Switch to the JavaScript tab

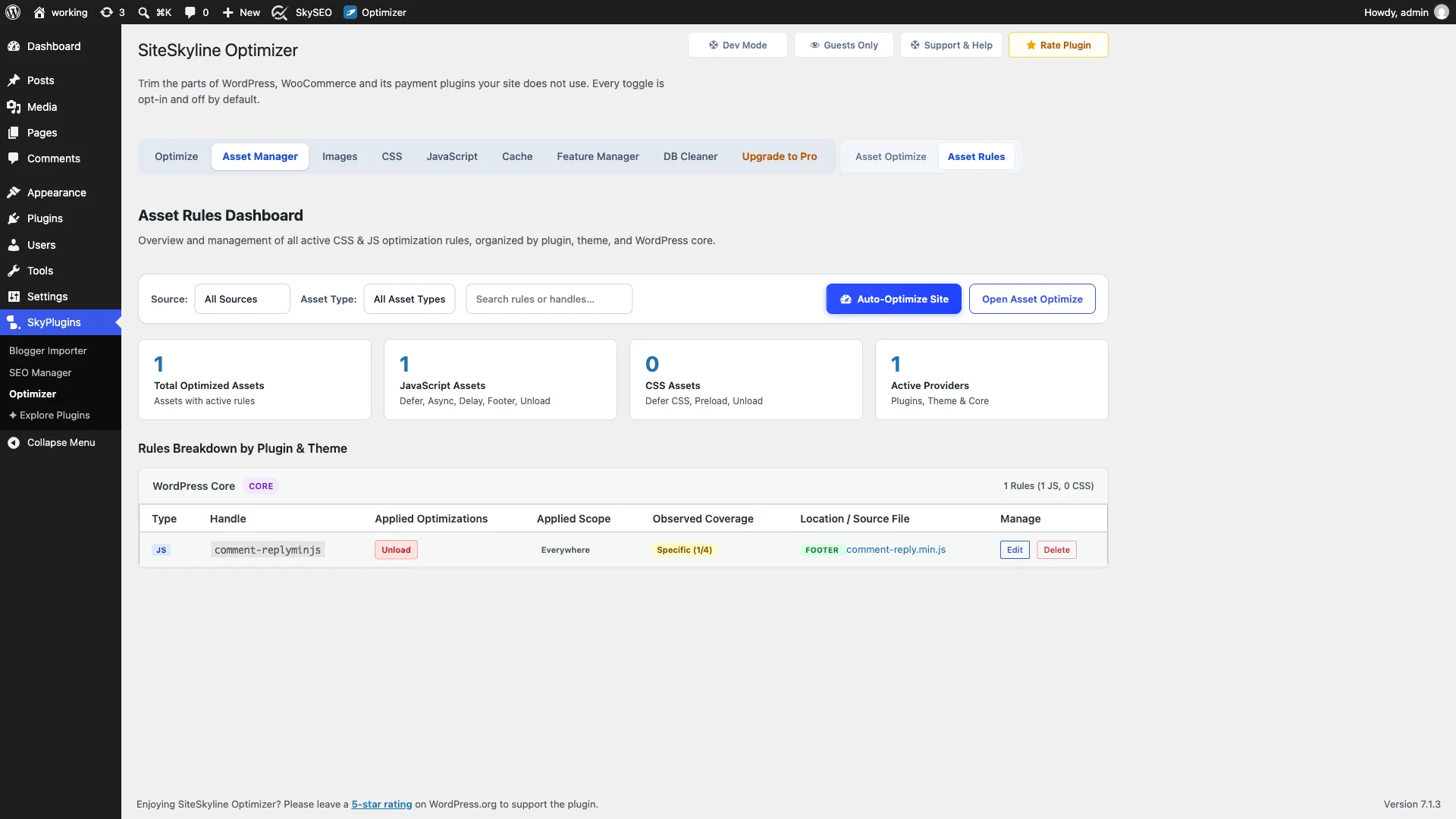[452, 156]
